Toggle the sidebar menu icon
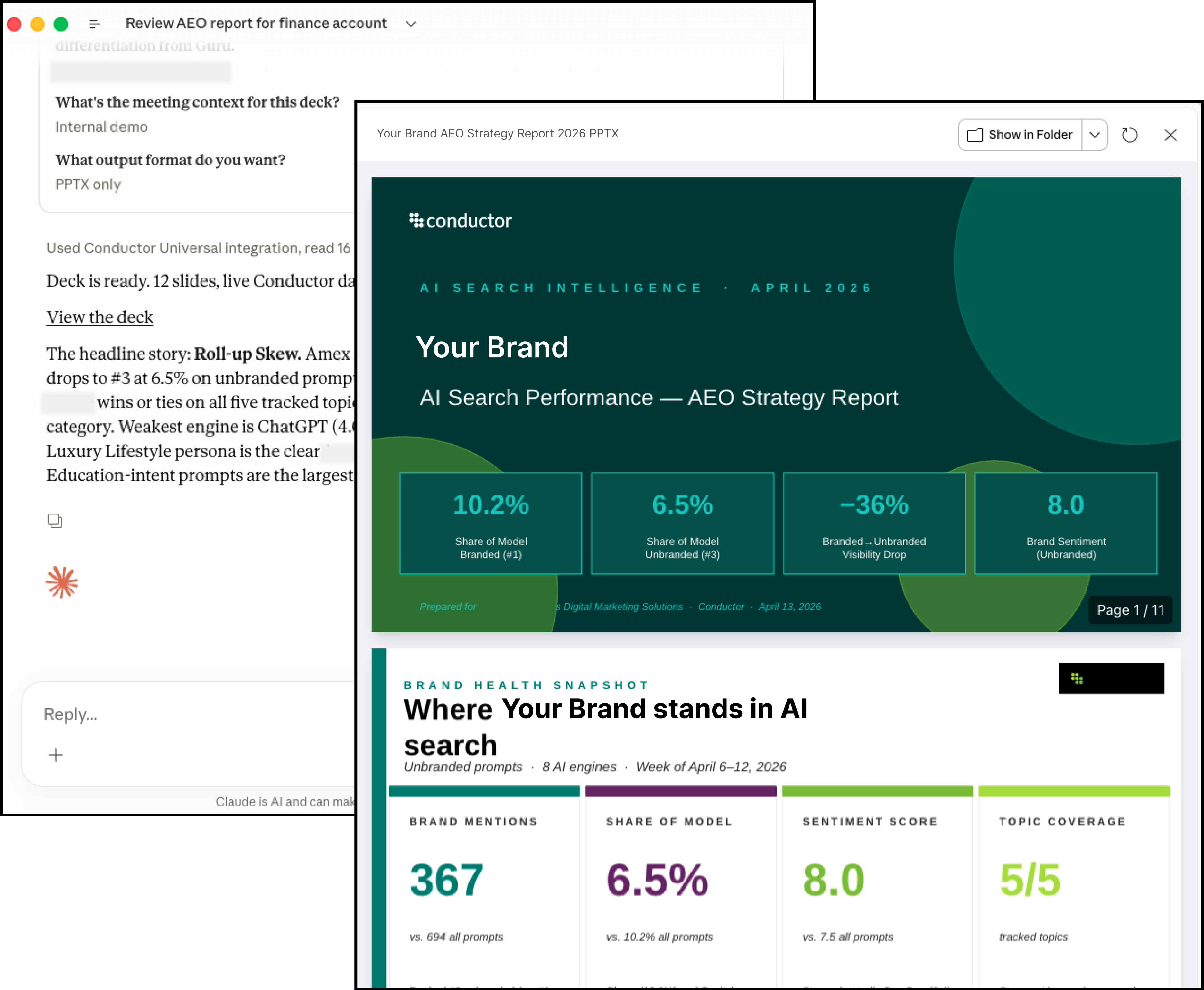The width and height of the screenshot is (1204, 990). [x=95, y=24]
